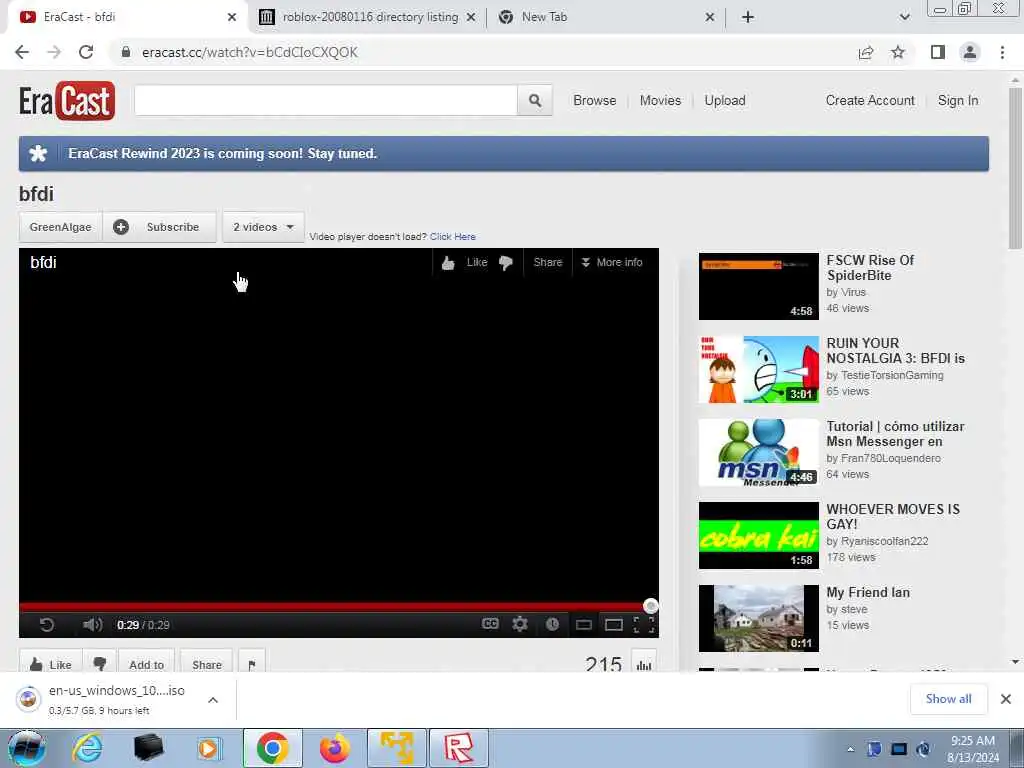Expand download item options chevron
The width and height of the screenshot is (1024, 768).
tap(213, 700)
